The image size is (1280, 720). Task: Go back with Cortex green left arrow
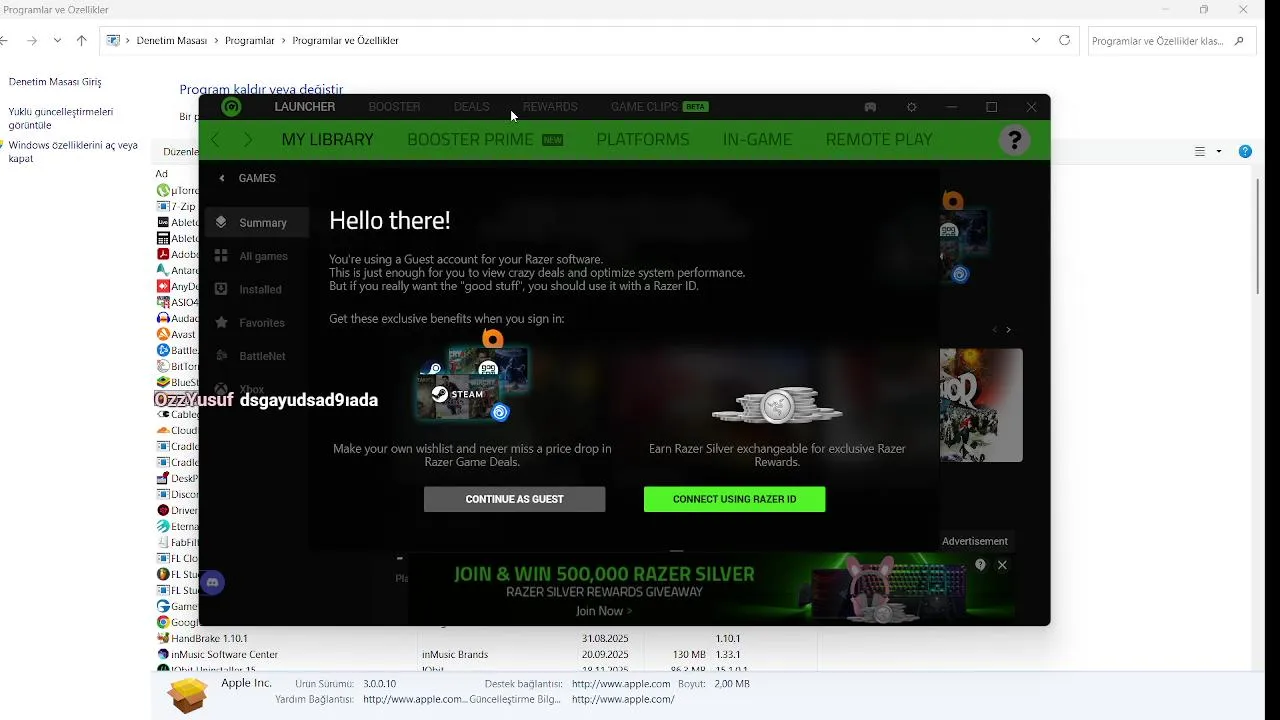coord(215,140)
